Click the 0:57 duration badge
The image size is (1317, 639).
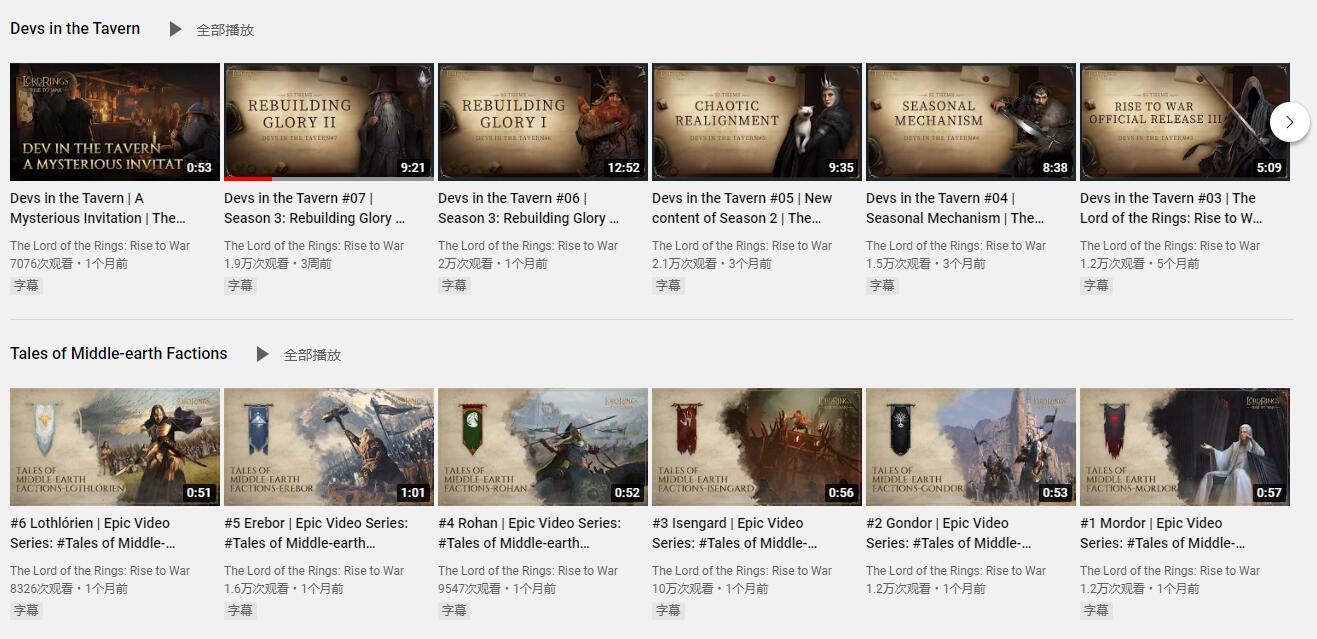click(x=1269, y=493)
